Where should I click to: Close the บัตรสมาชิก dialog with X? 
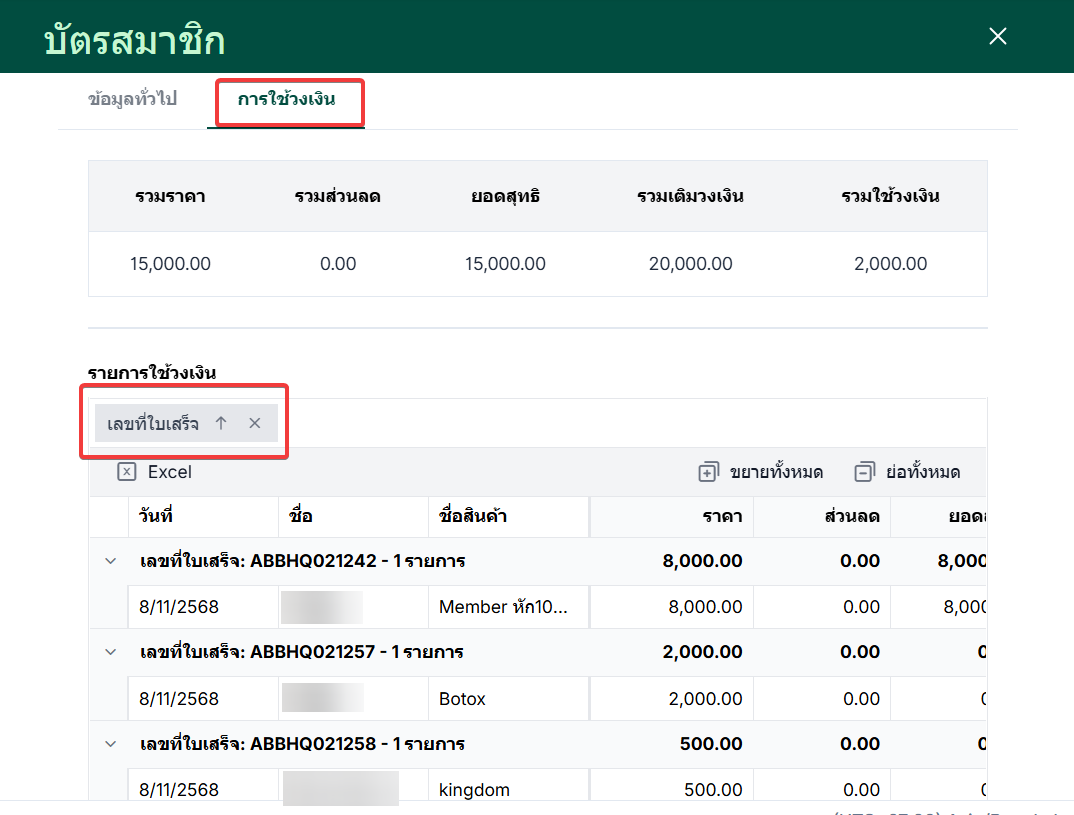997,36
